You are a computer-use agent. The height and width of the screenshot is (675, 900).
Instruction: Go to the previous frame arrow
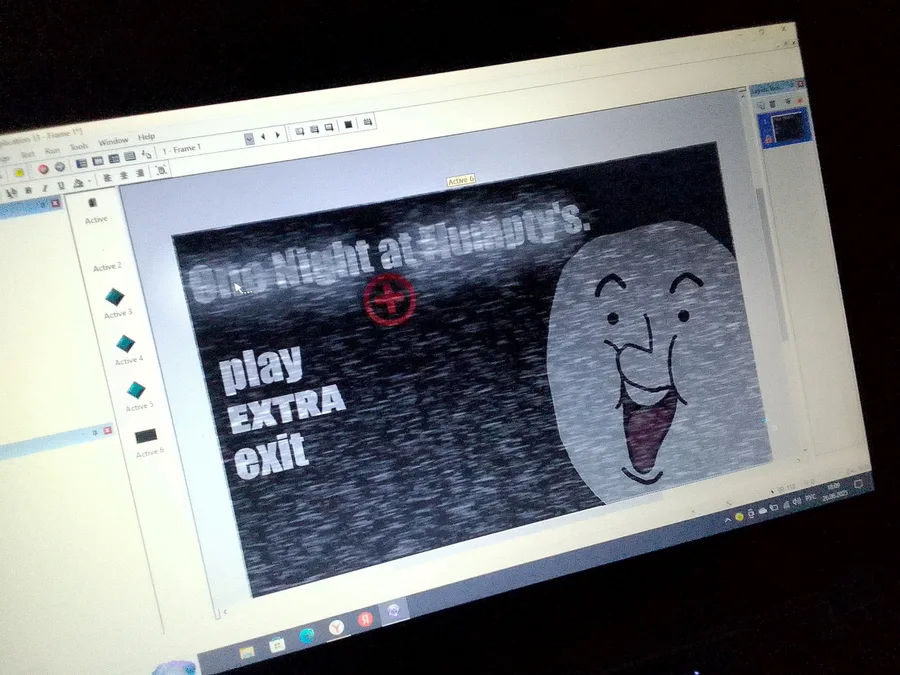(x=263, y=137)
